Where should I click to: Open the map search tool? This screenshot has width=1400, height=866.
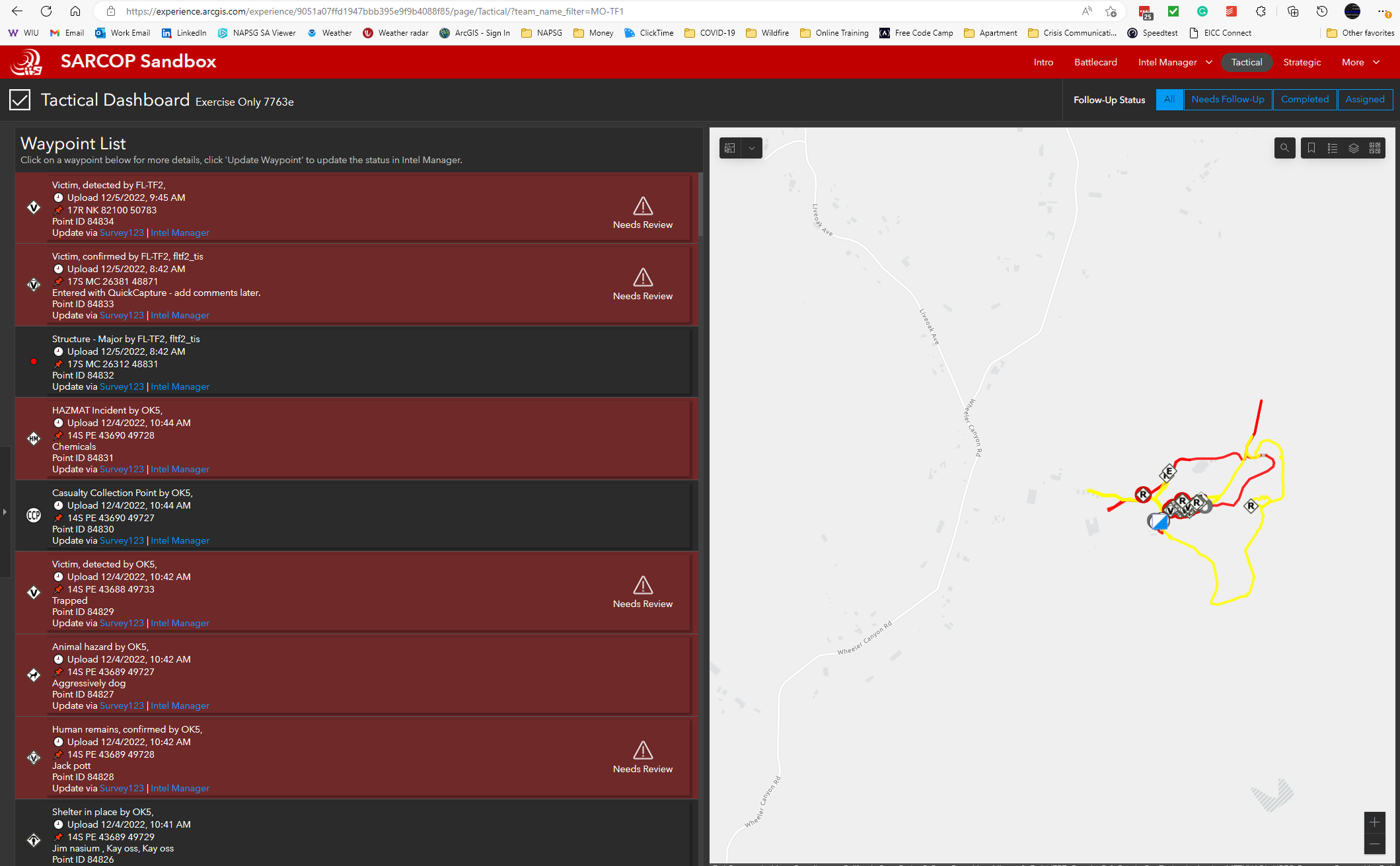click(1284, 148)
